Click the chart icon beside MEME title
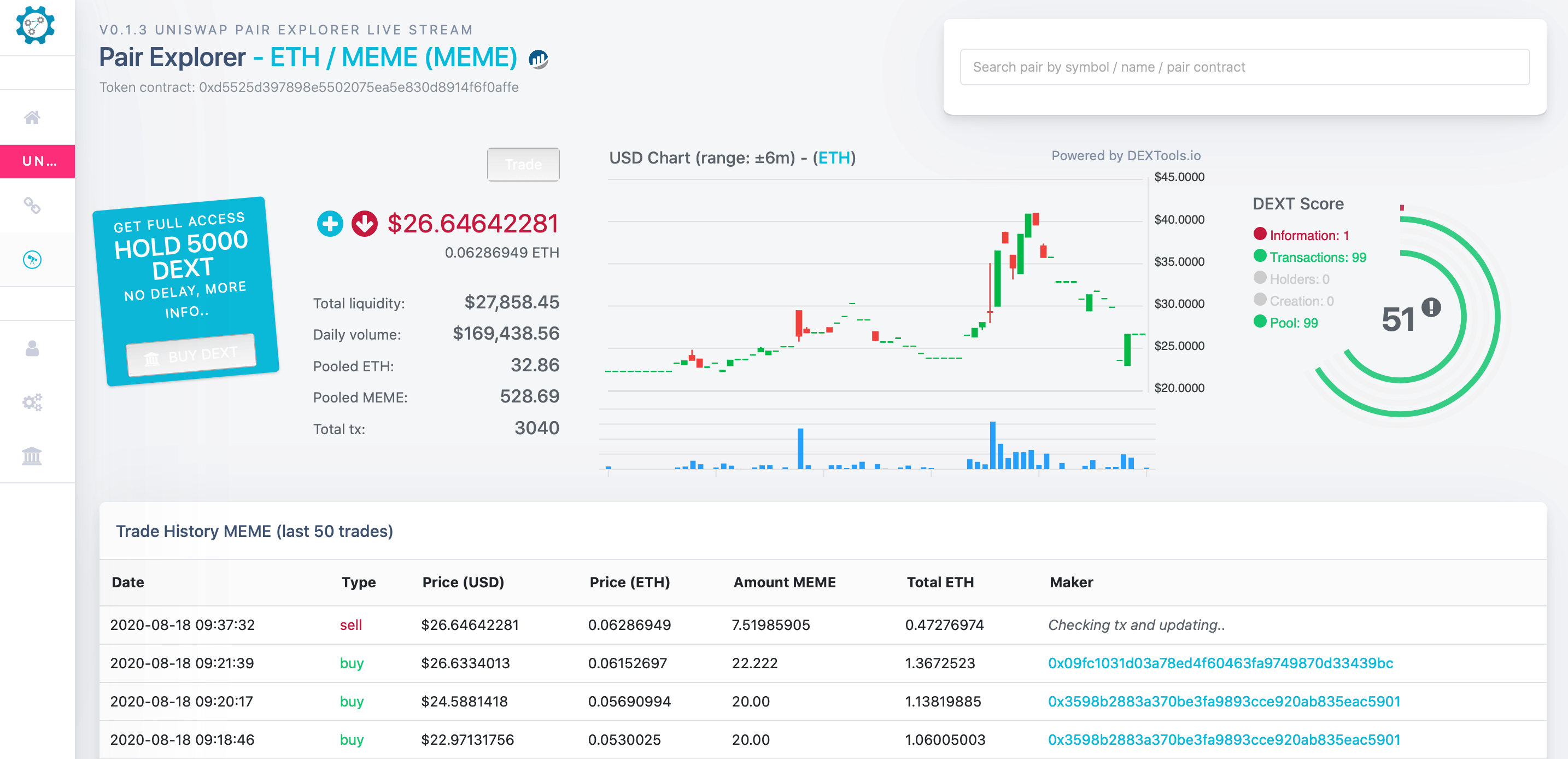Viewport: 1568px width, 759px height. tap(538, 59)
